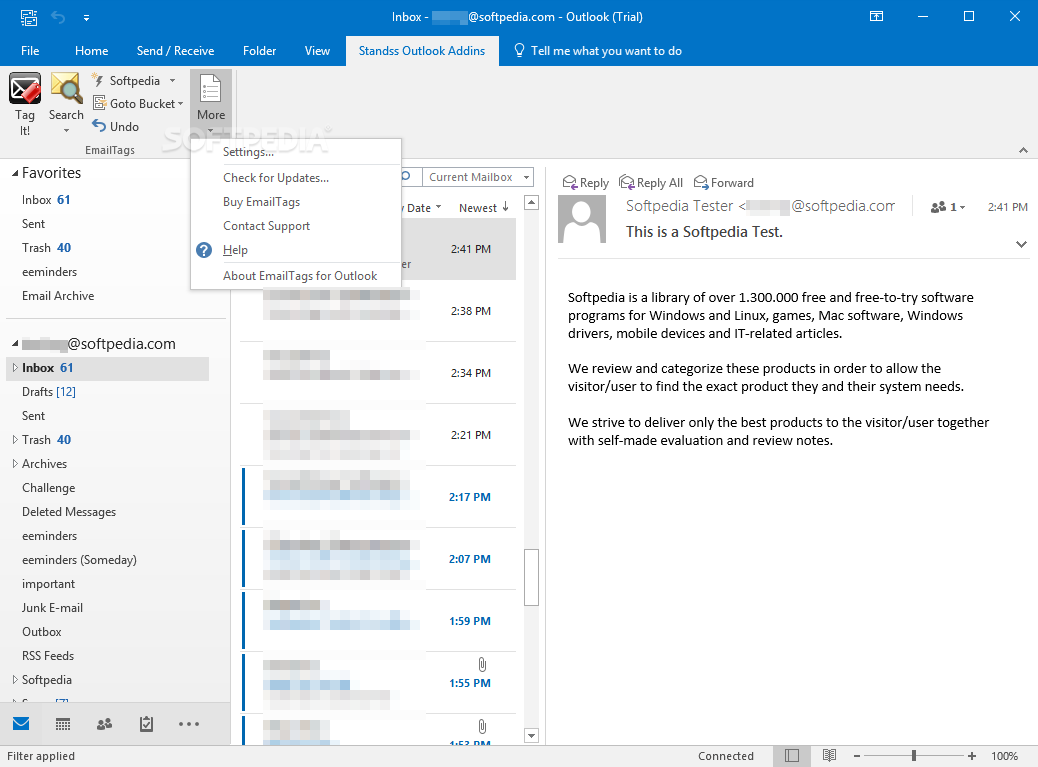
Task: Expand the Trash folder triangle
Action: 15,439
